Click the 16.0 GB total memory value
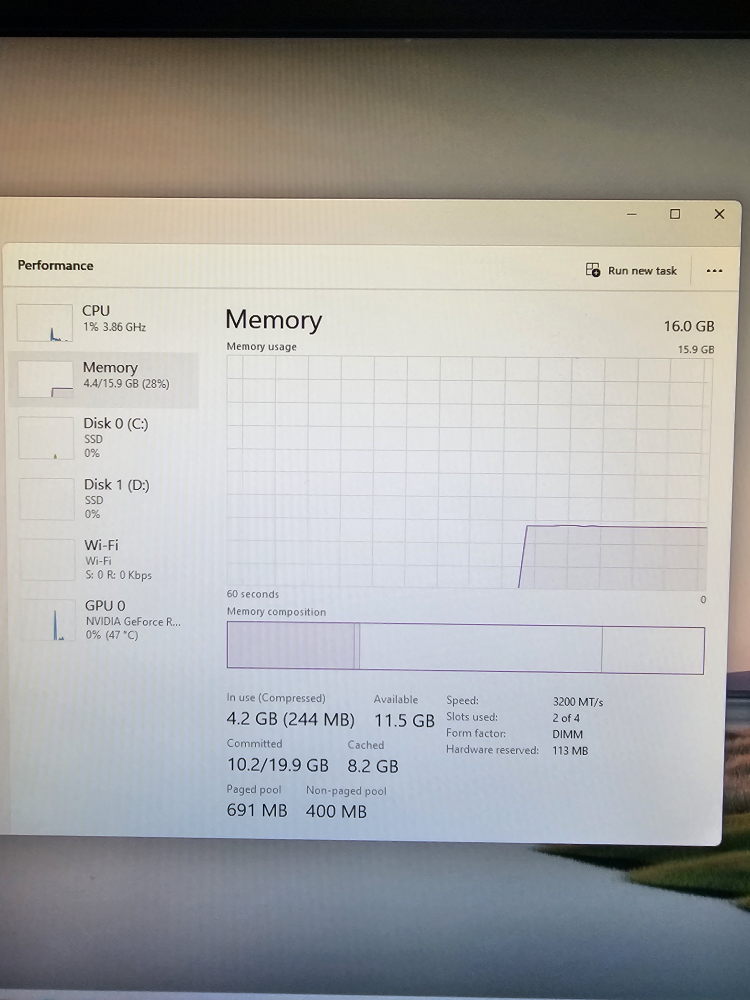Viewport: 750px width, 1000px height. pyautogui.click(x=689, y=326)
